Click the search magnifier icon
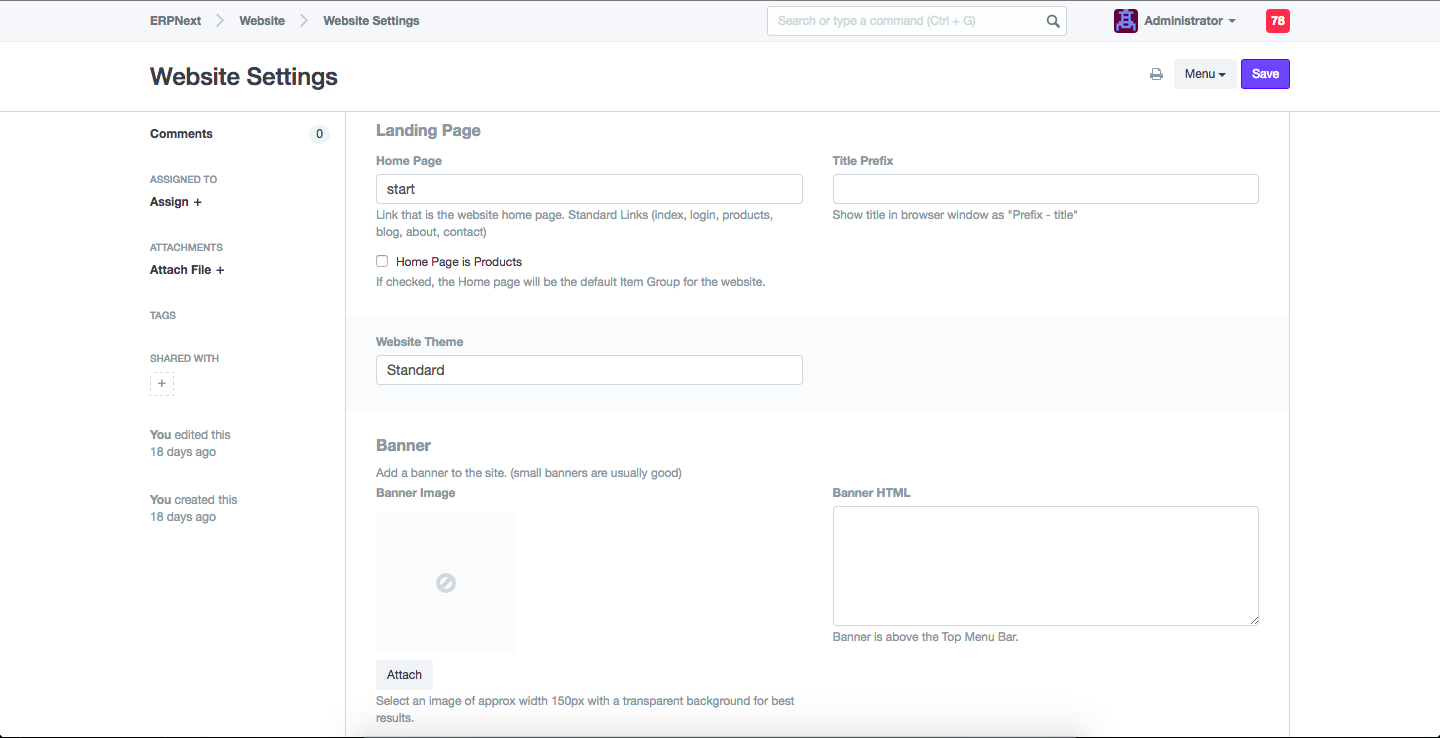This screenshot has width=1440, height=738. 1053,21
